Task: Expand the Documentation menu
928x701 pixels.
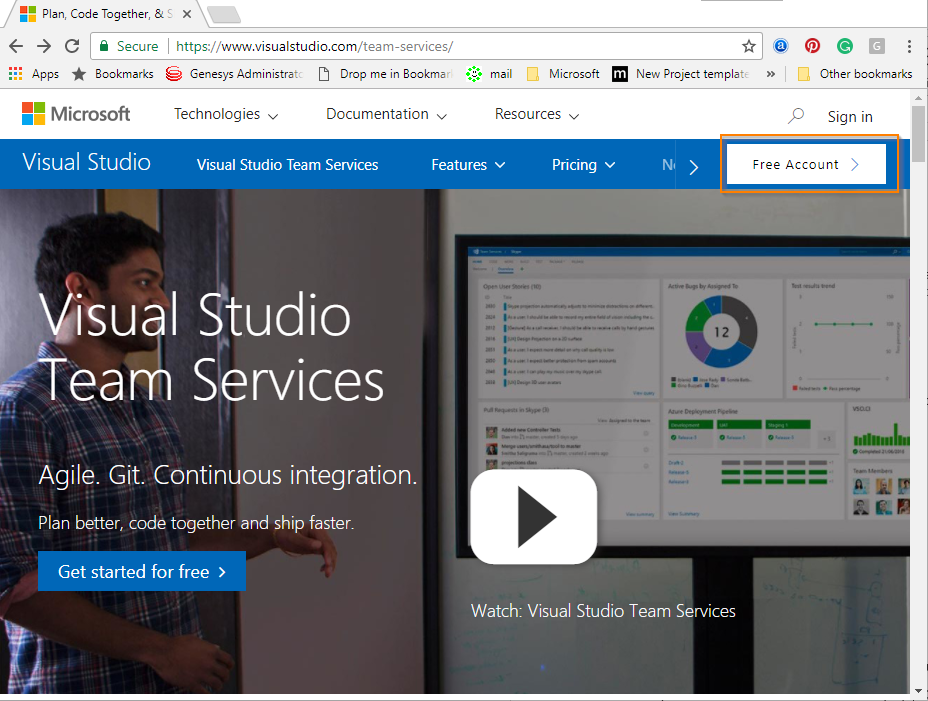Action: tap(386, 114)
